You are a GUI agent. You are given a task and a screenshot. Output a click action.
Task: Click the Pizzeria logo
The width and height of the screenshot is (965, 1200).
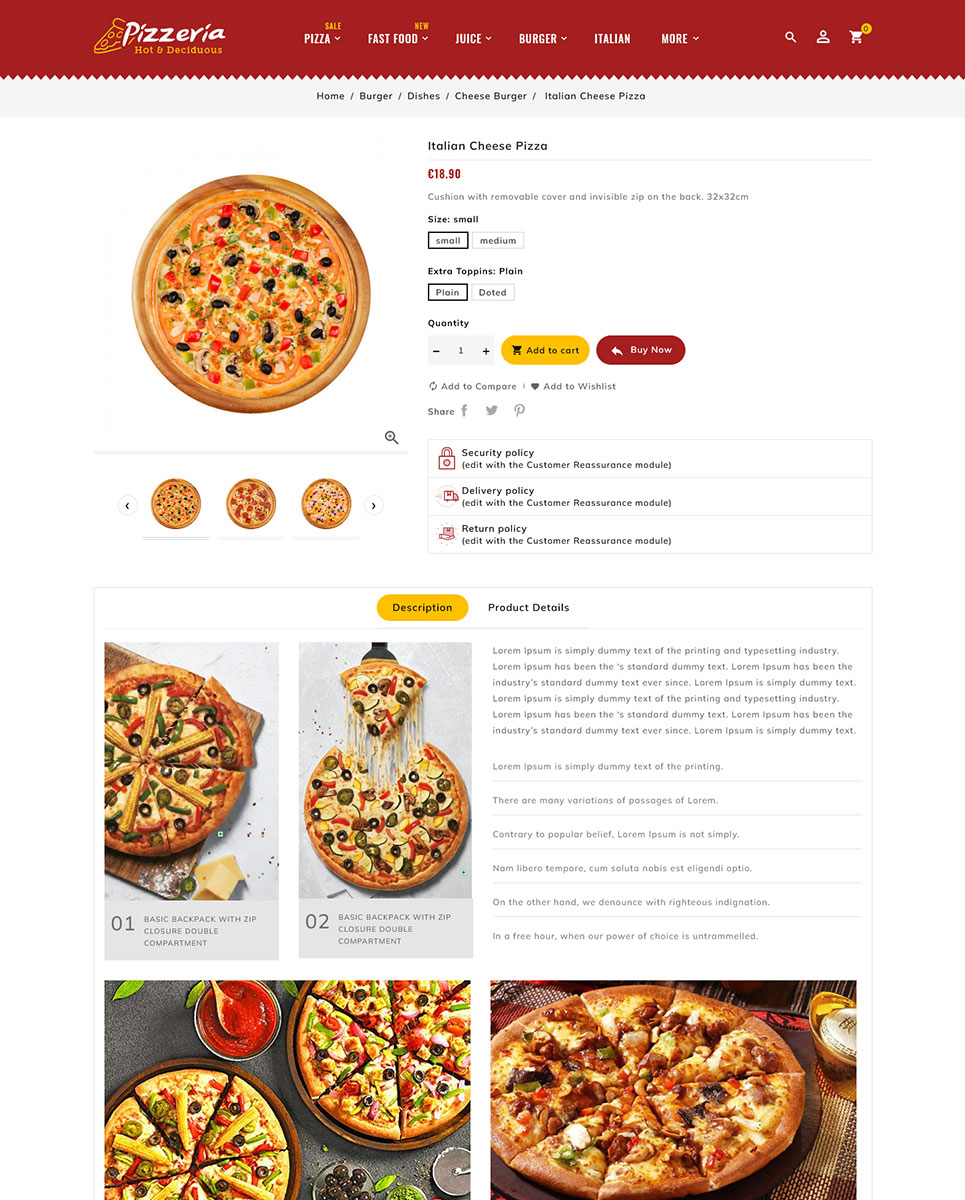click(x=159, y=37)
